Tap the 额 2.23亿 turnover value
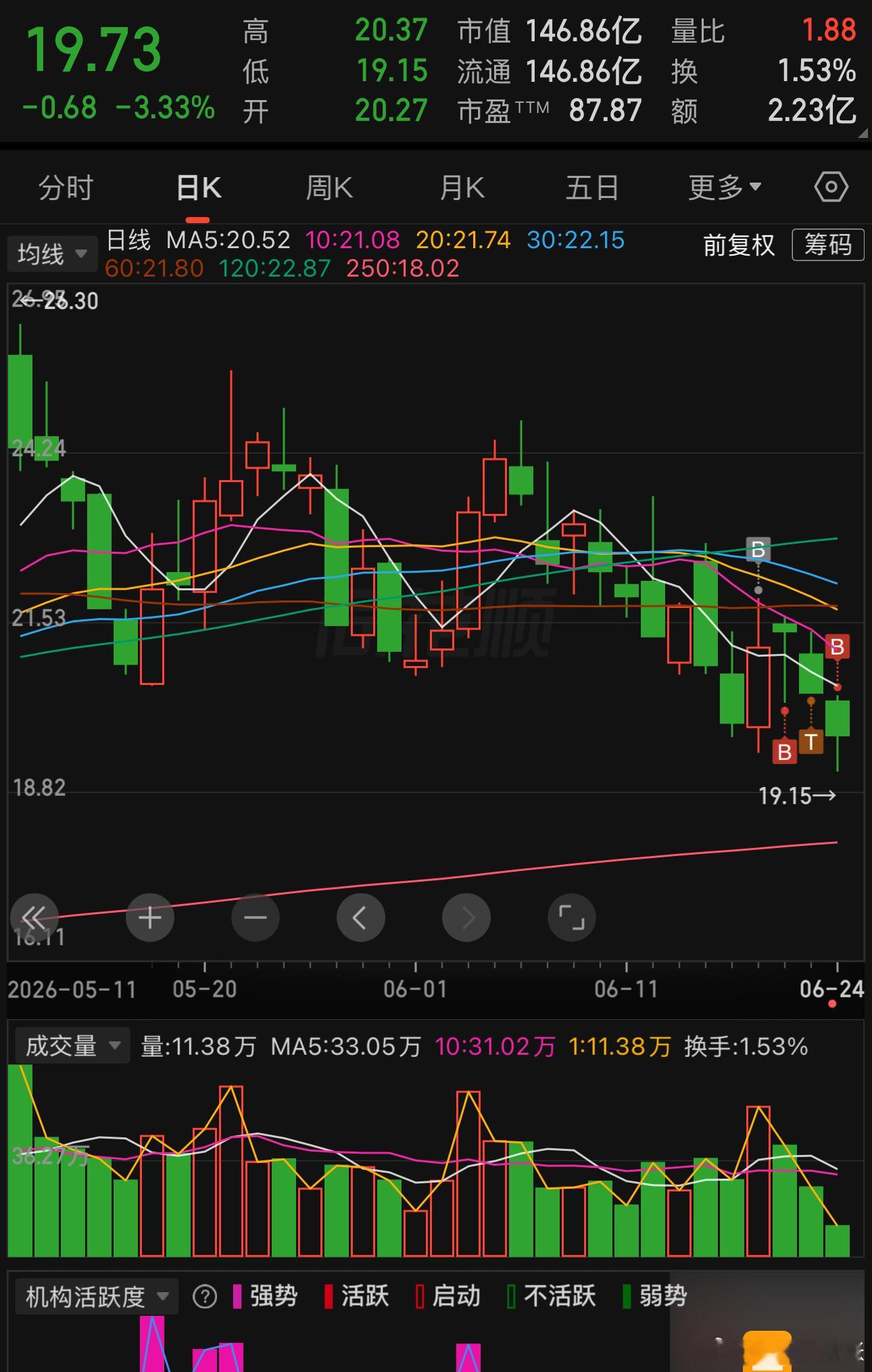 (812, 110)
